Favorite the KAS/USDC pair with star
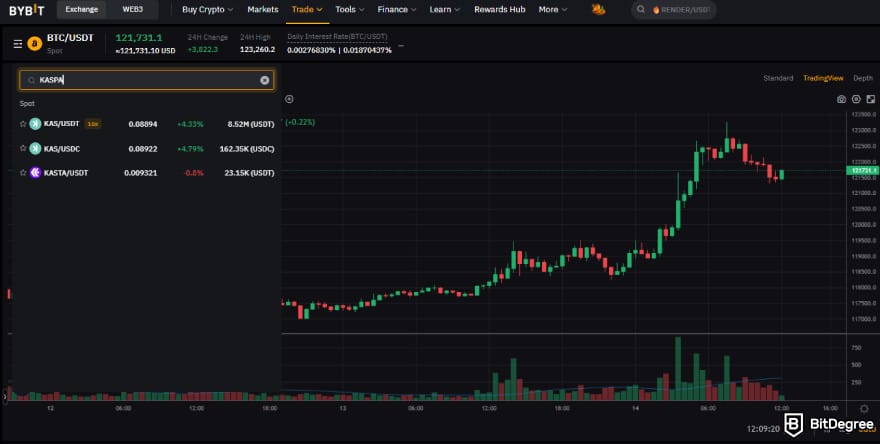The width and height of the screenshot is (880, 444). click(x=23, y=148)
